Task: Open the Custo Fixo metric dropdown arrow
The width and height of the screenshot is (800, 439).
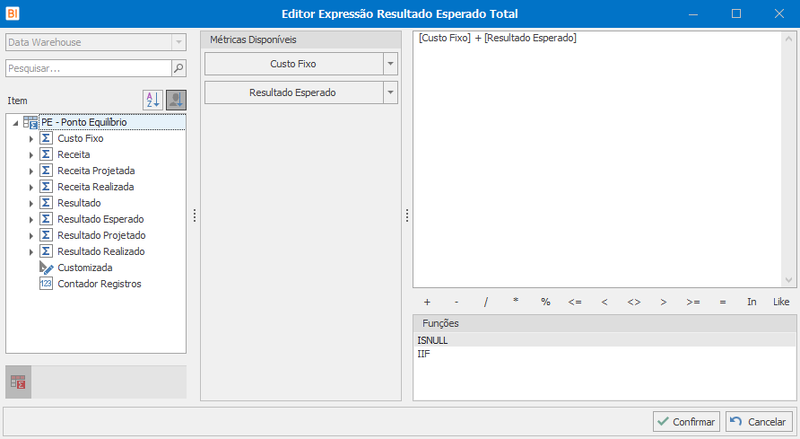Action: click(390, 64)
